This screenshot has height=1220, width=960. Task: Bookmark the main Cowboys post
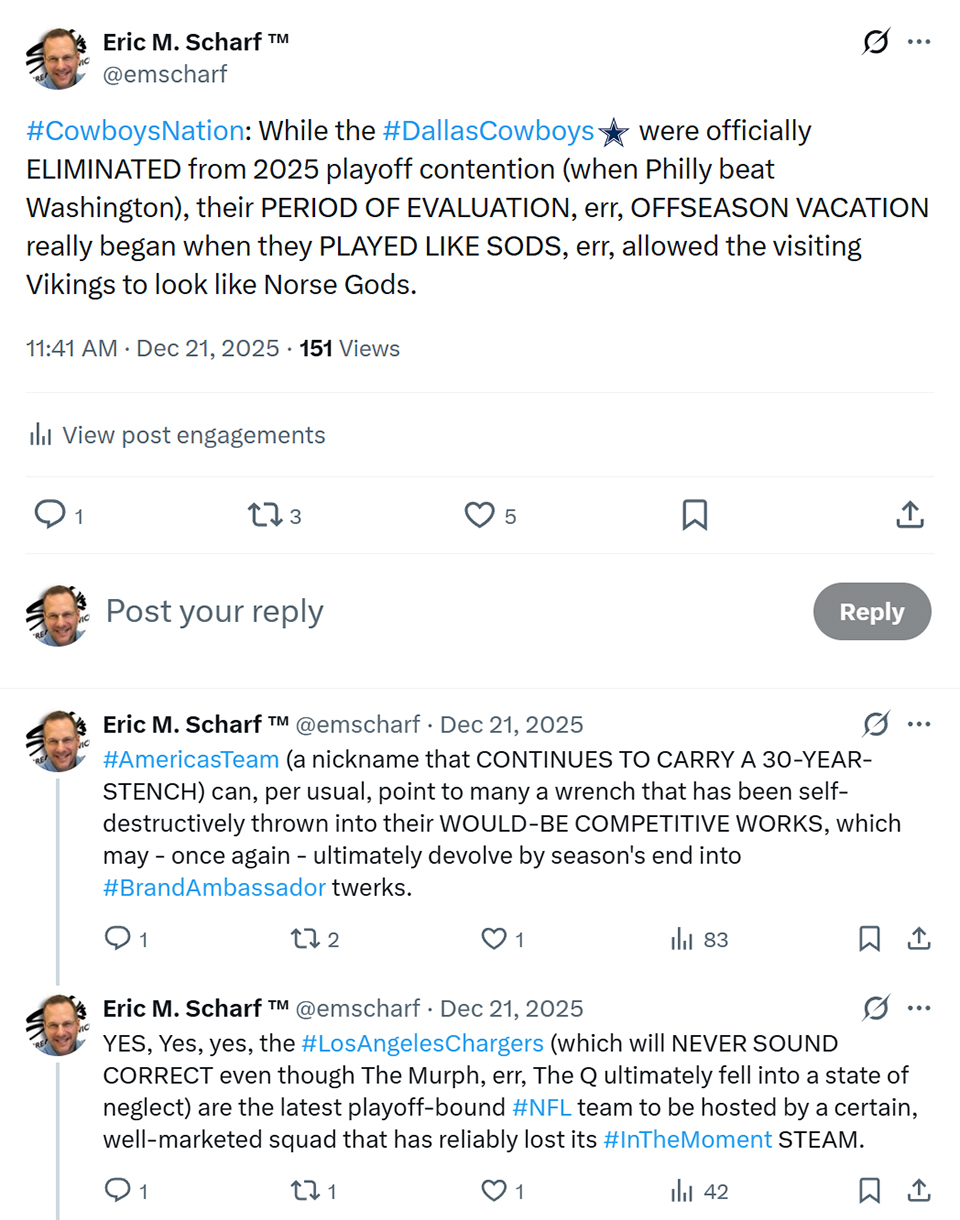coord(694,515)
